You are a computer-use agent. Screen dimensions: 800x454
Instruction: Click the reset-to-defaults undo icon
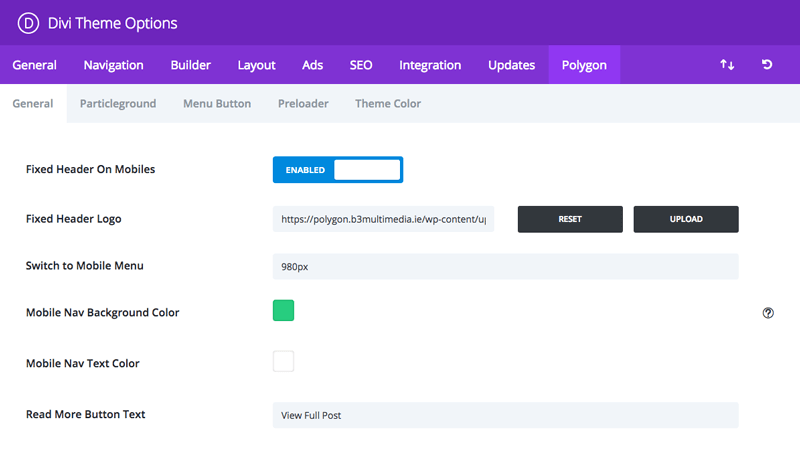[x=767, y=64]
